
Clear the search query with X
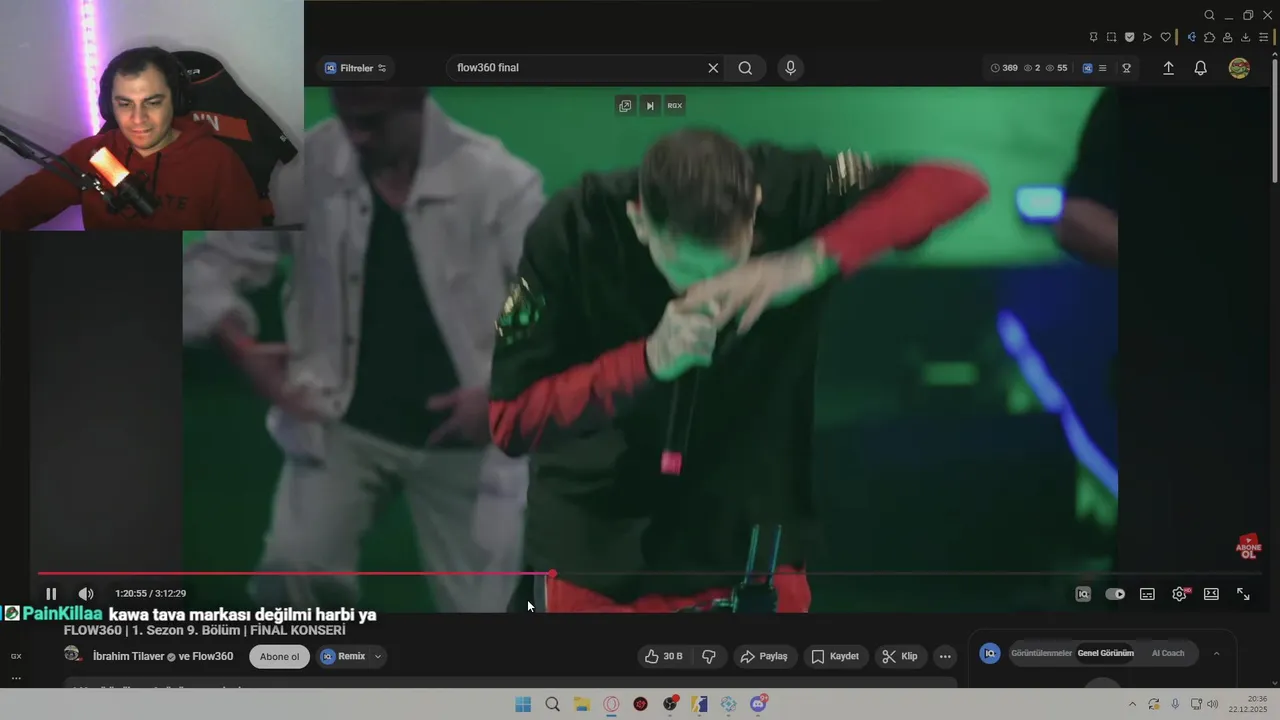[713, 68]
